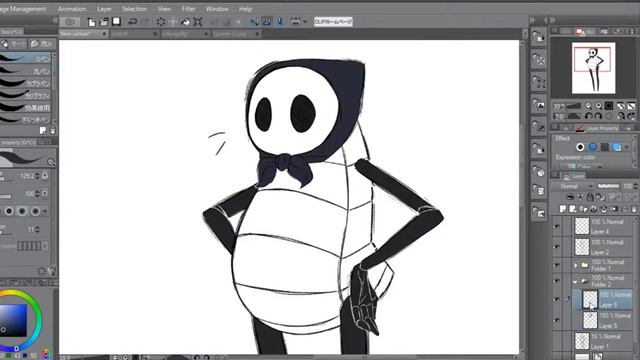Click the delete sub tool trash icon
This screenshot has height=360, width=640.
click(x=52, y=131)
